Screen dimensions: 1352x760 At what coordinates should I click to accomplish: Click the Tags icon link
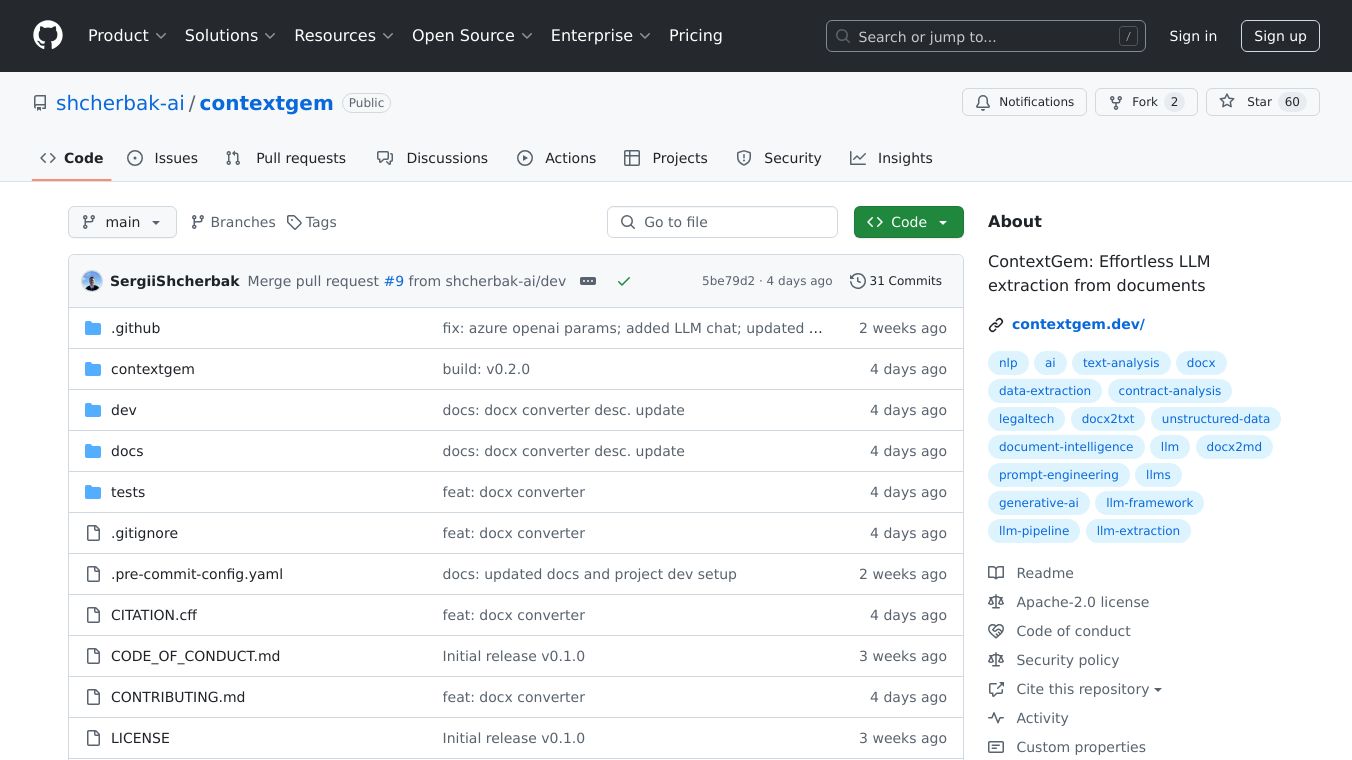tap(311, 222)
